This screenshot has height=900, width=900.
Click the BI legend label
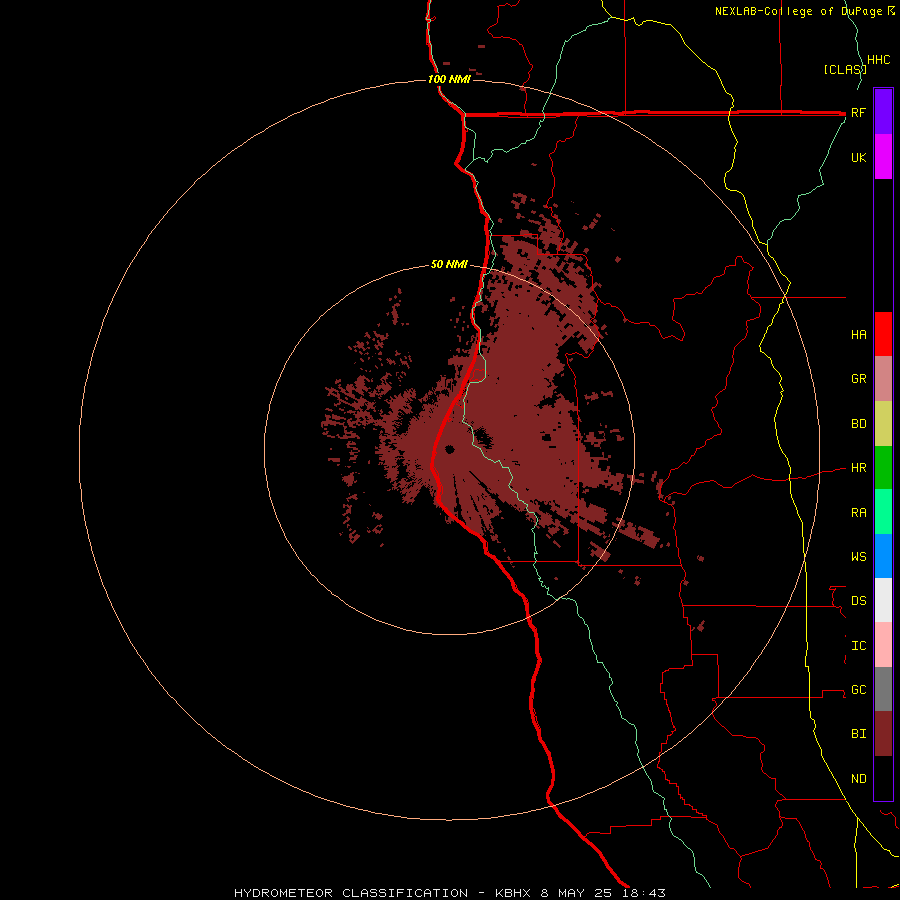pyautogui.click(x=858, y=734)
